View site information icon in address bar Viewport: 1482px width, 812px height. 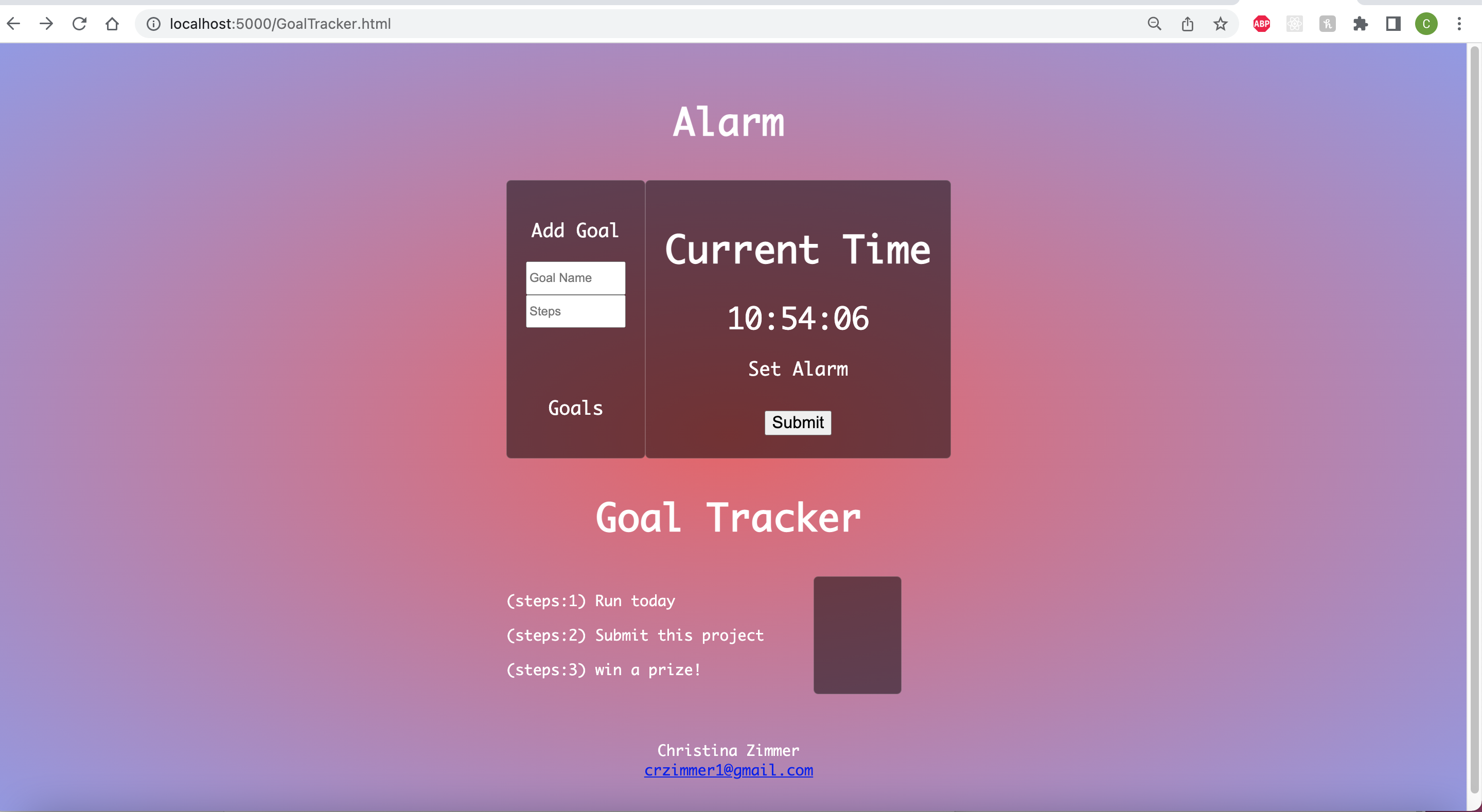153,24
